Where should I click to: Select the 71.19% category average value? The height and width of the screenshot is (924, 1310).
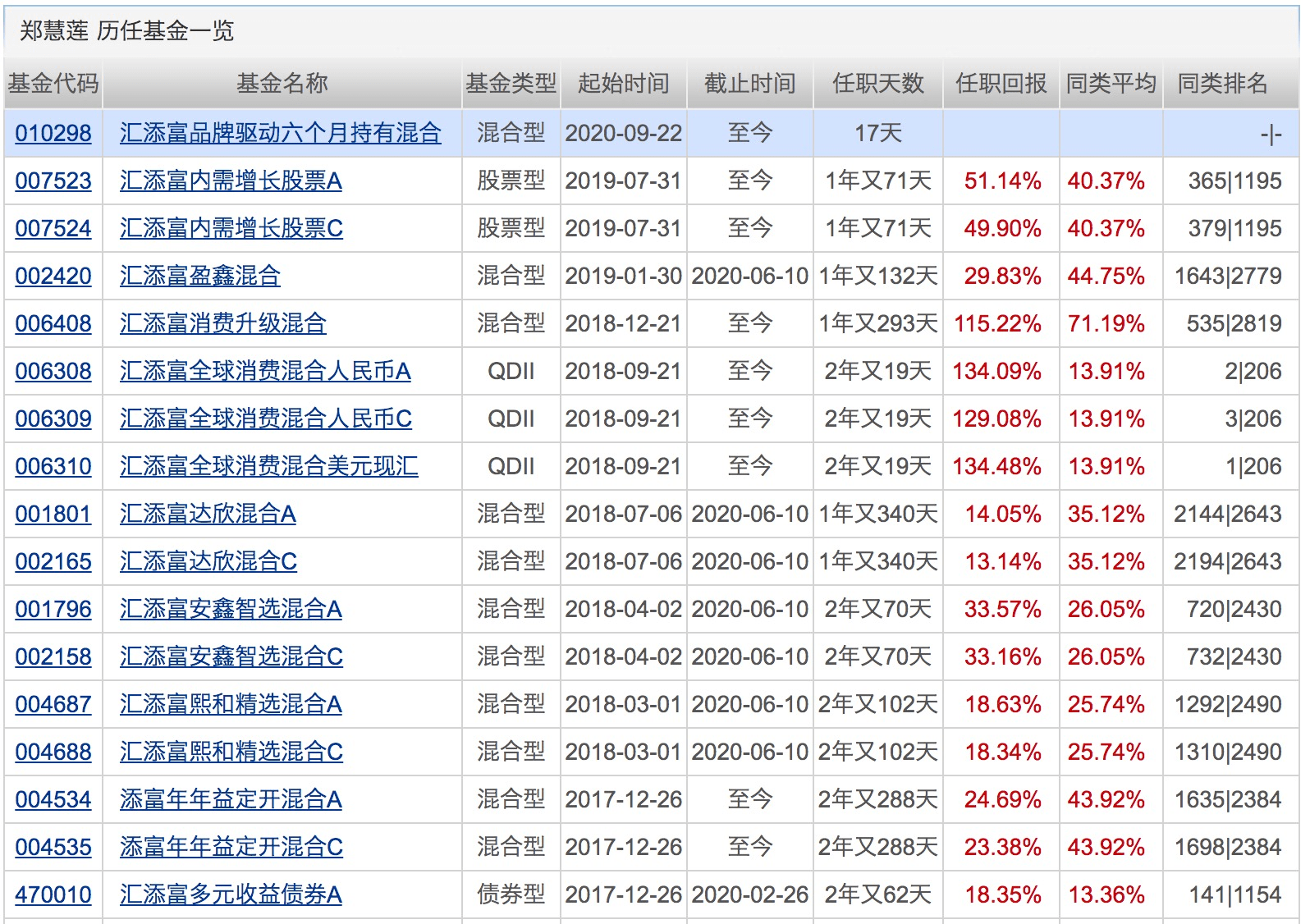point(1106,323)
